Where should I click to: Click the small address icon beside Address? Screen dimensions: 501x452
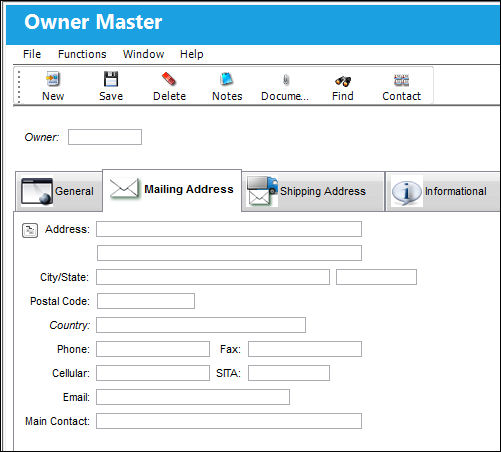30,230
